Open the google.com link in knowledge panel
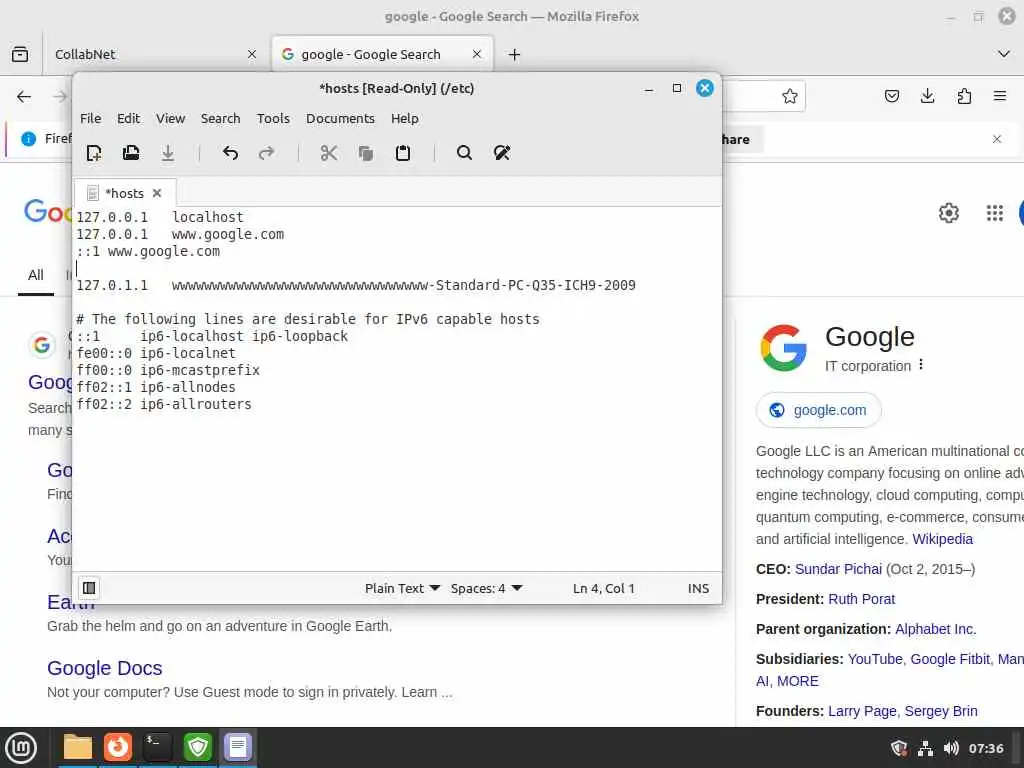The image size is (1024, 768). tap(818, 410)
